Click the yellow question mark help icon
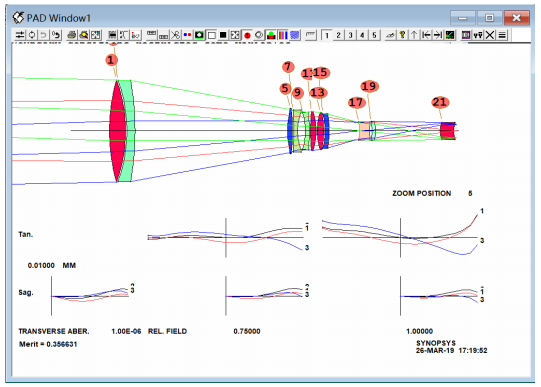Viewport: 541px width, 387px height. tap(402, 35)
